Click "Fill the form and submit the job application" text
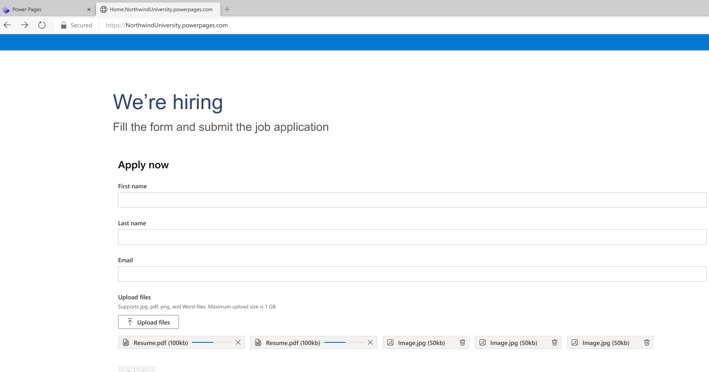 click(221, 127)
